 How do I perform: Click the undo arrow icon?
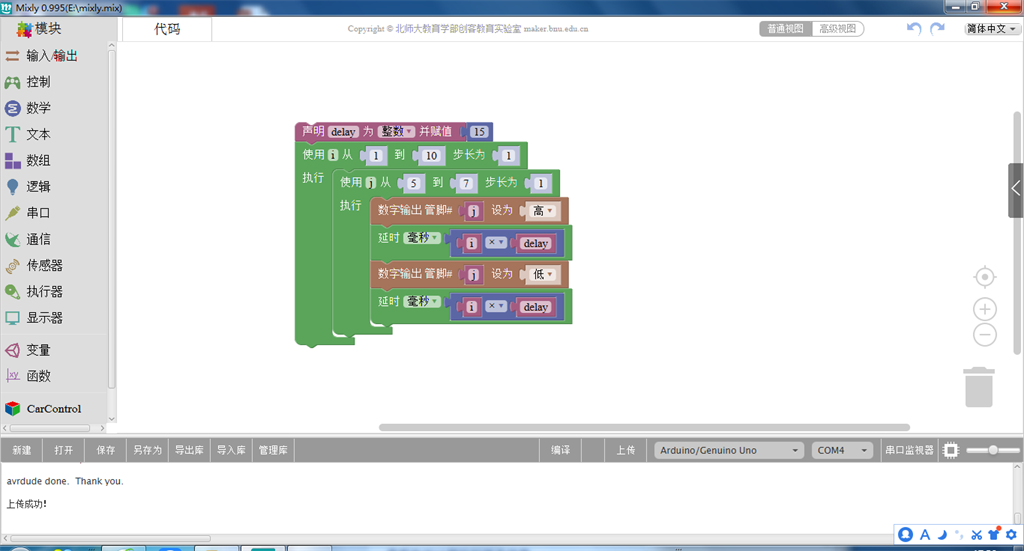(914, 29)
